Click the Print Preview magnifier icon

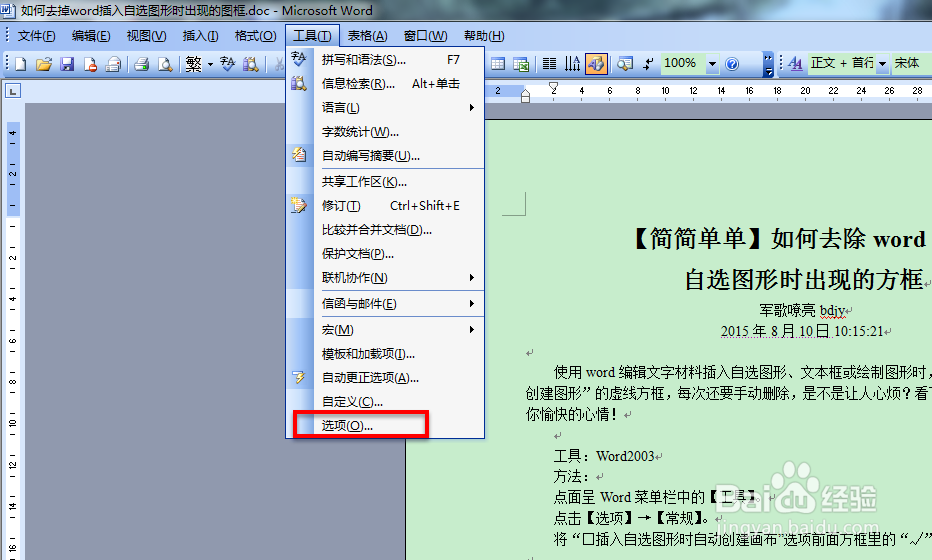(x=165, y=64)
